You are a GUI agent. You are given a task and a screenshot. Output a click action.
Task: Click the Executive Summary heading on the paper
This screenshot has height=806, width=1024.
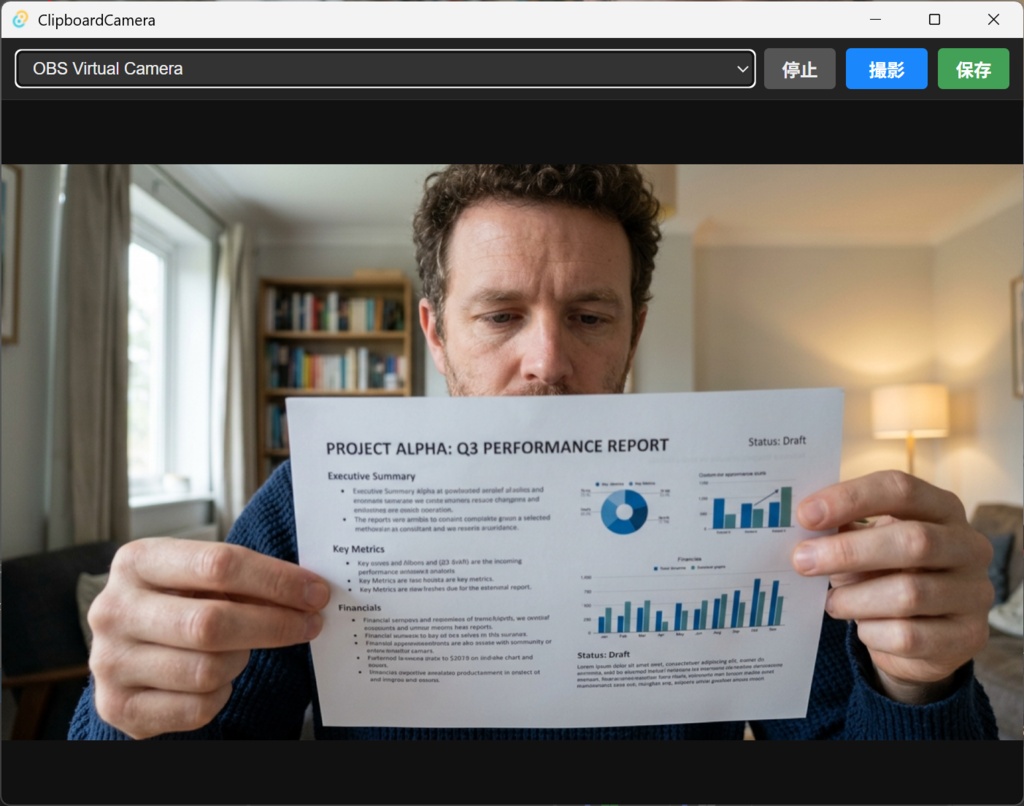click(372, 476)
